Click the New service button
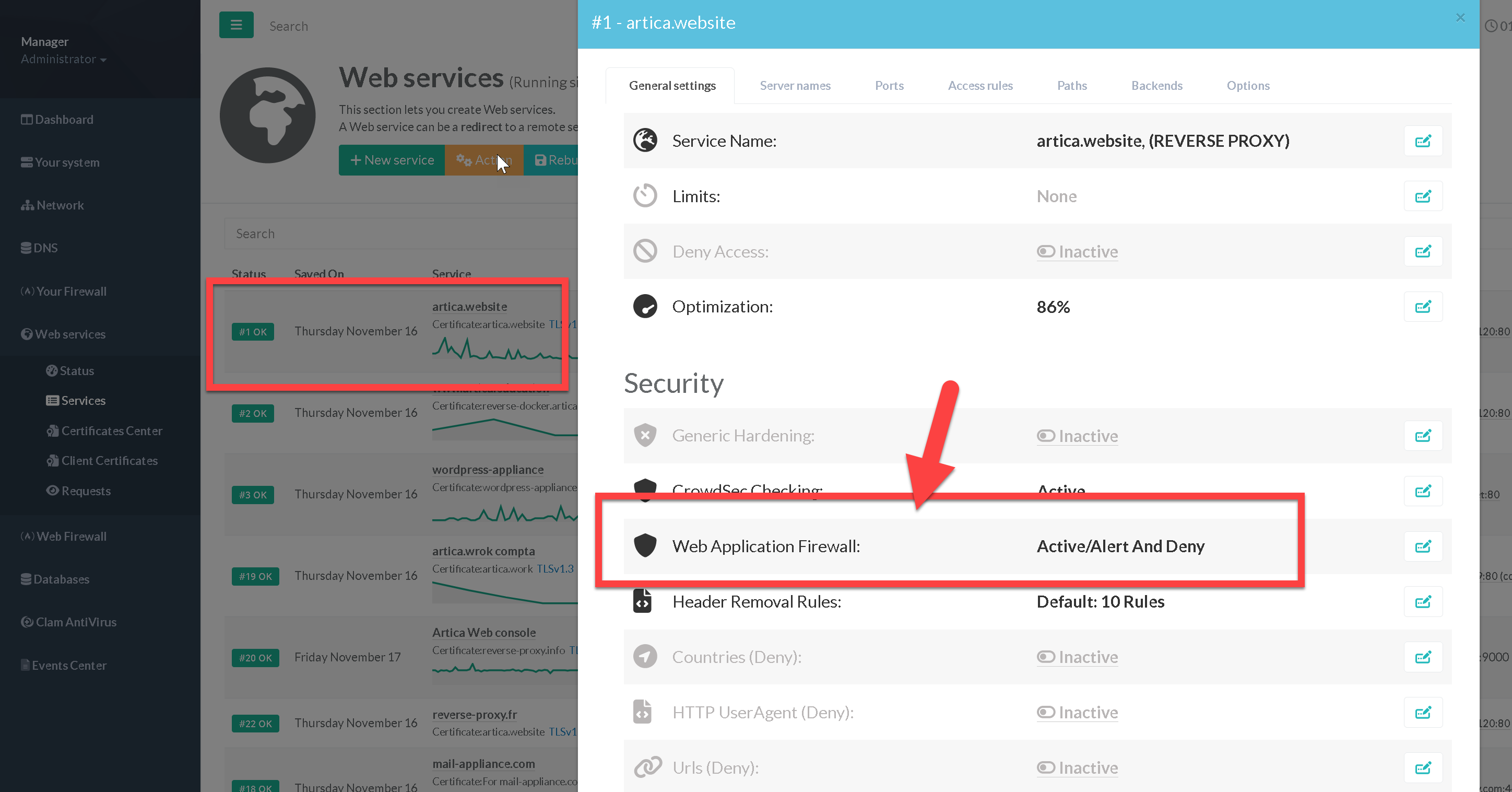This screenshot has height=792, width=1512. [392, 160]
